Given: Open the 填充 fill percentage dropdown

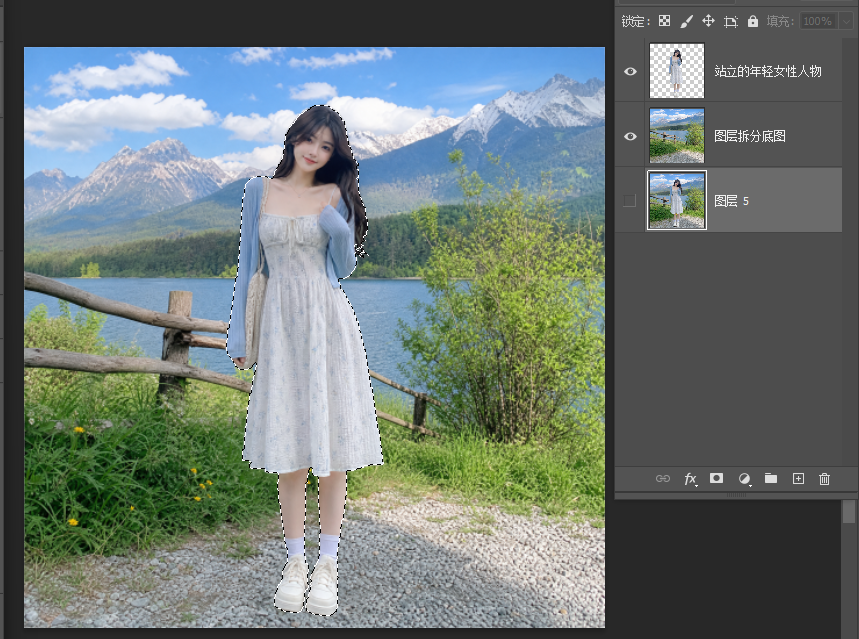Looking at the screenshot, I should coord(846,21).
